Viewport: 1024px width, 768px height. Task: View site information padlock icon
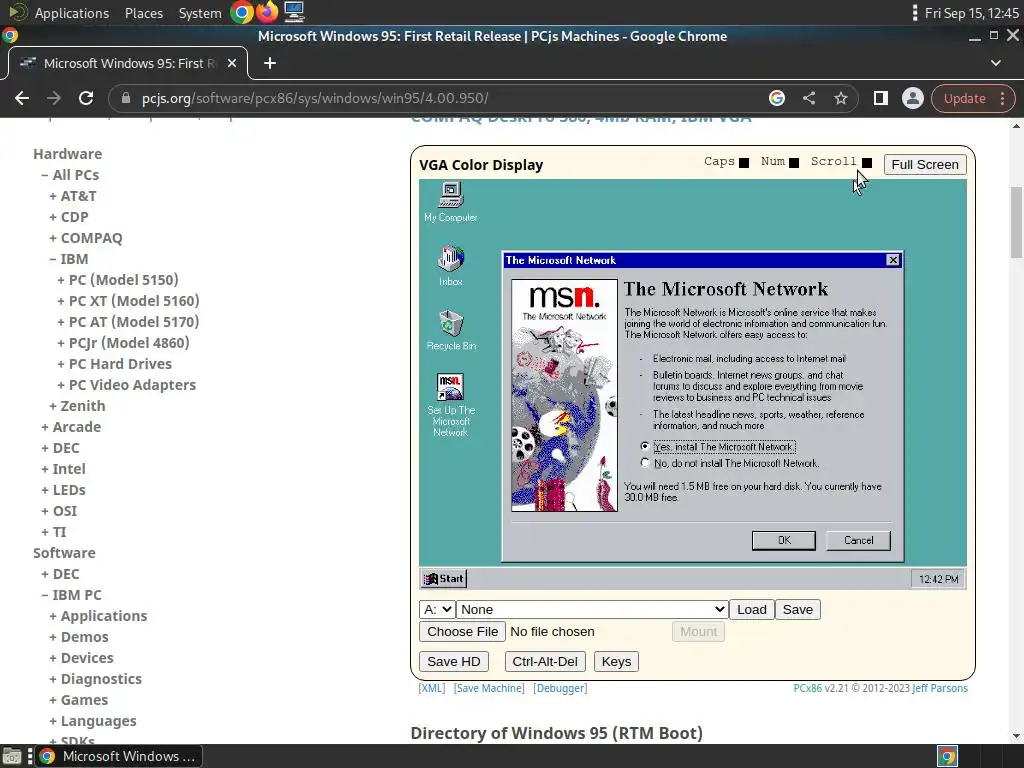pos(126,99)
